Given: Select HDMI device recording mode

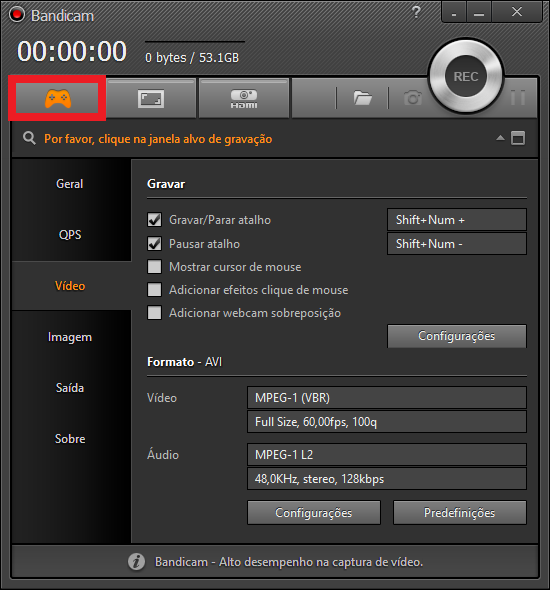Looking at the screenshot, I should [x=244, y=99].
